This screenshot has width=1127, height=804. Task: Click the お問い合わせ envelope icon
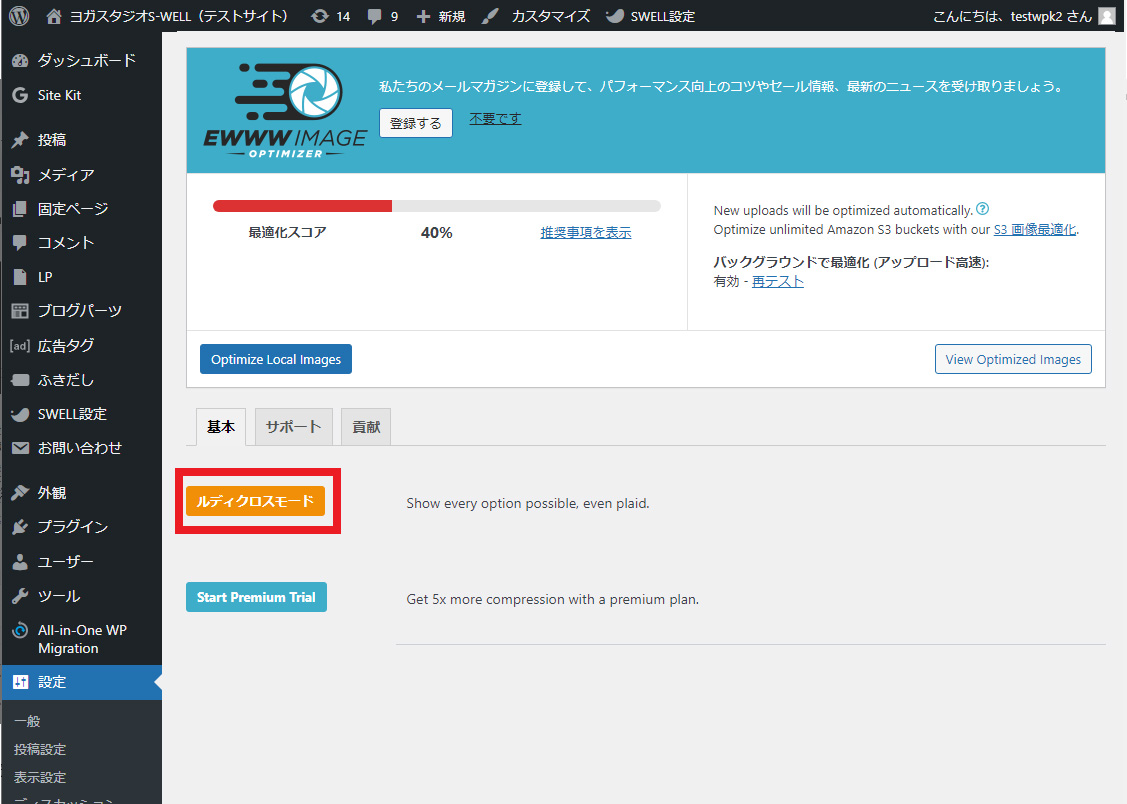[x=20, y=448]
